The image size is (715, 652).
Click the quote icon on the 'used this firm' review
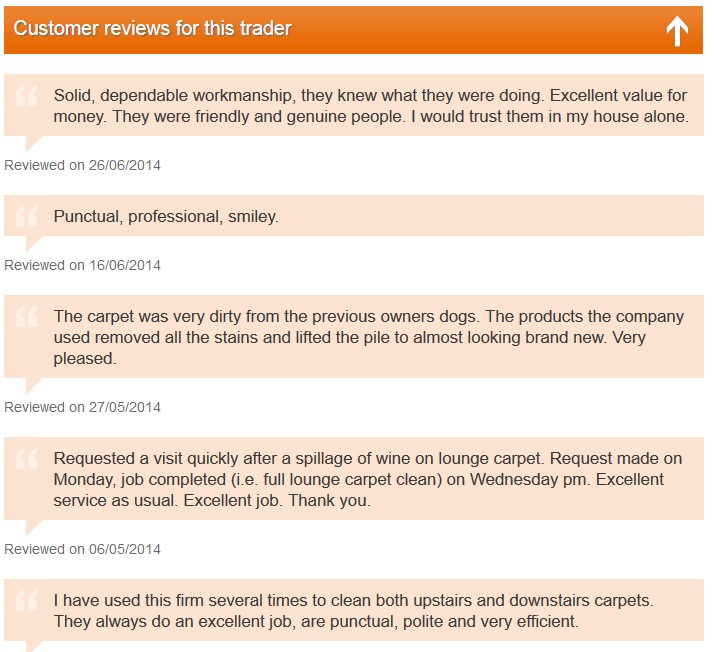pos(27,603)
